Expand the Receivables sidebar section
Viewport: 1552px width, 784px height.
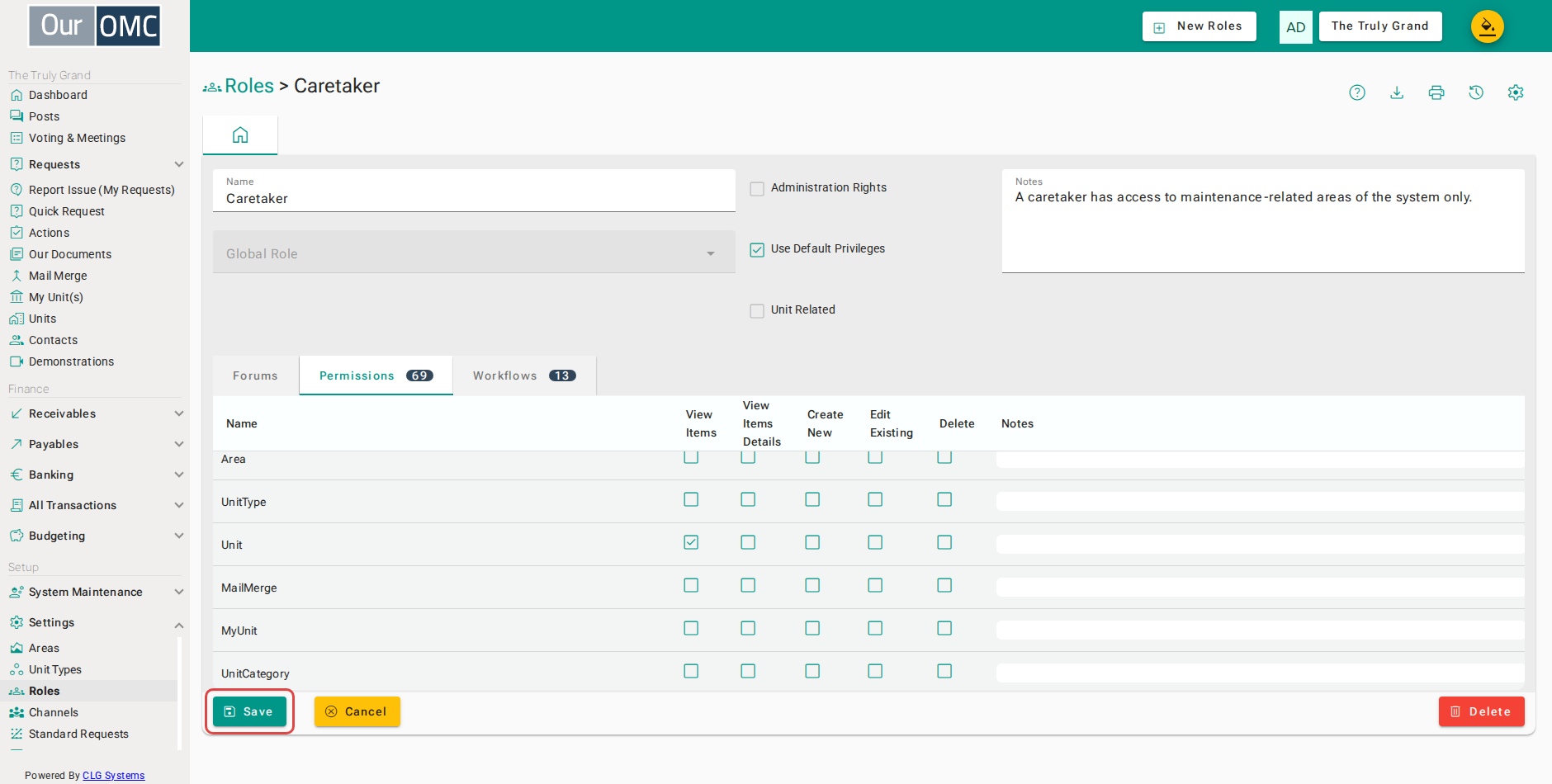(95, 413)
